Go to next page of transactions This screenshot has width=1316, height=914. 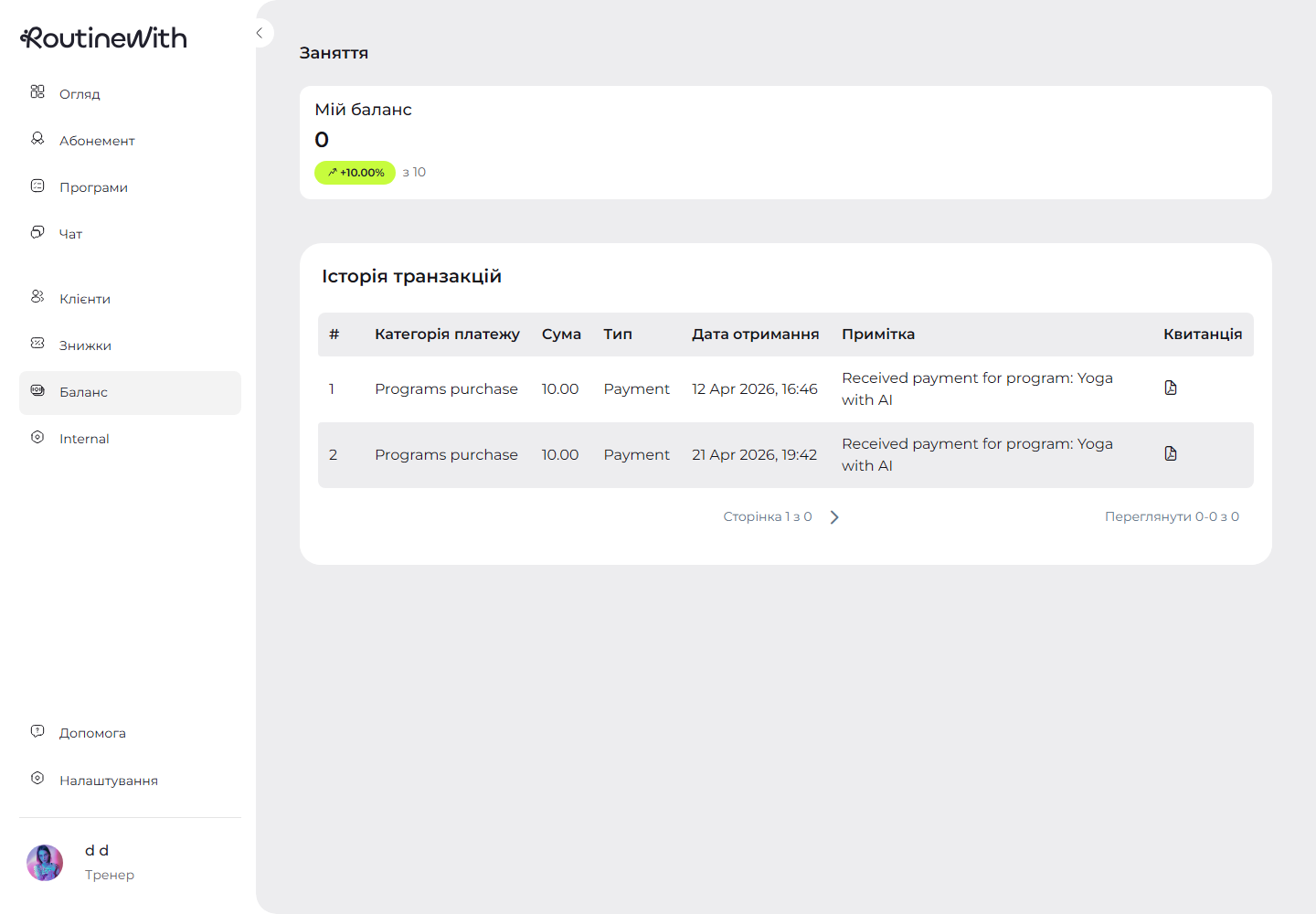point(834,517)
